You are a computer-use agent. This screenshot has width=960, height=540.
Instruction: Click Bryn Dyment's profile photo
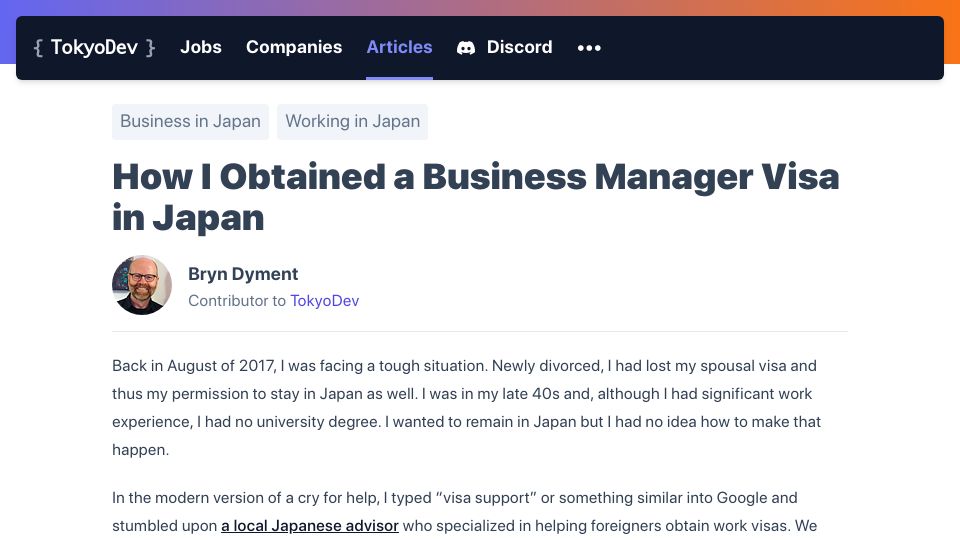[x=142, y=285]
